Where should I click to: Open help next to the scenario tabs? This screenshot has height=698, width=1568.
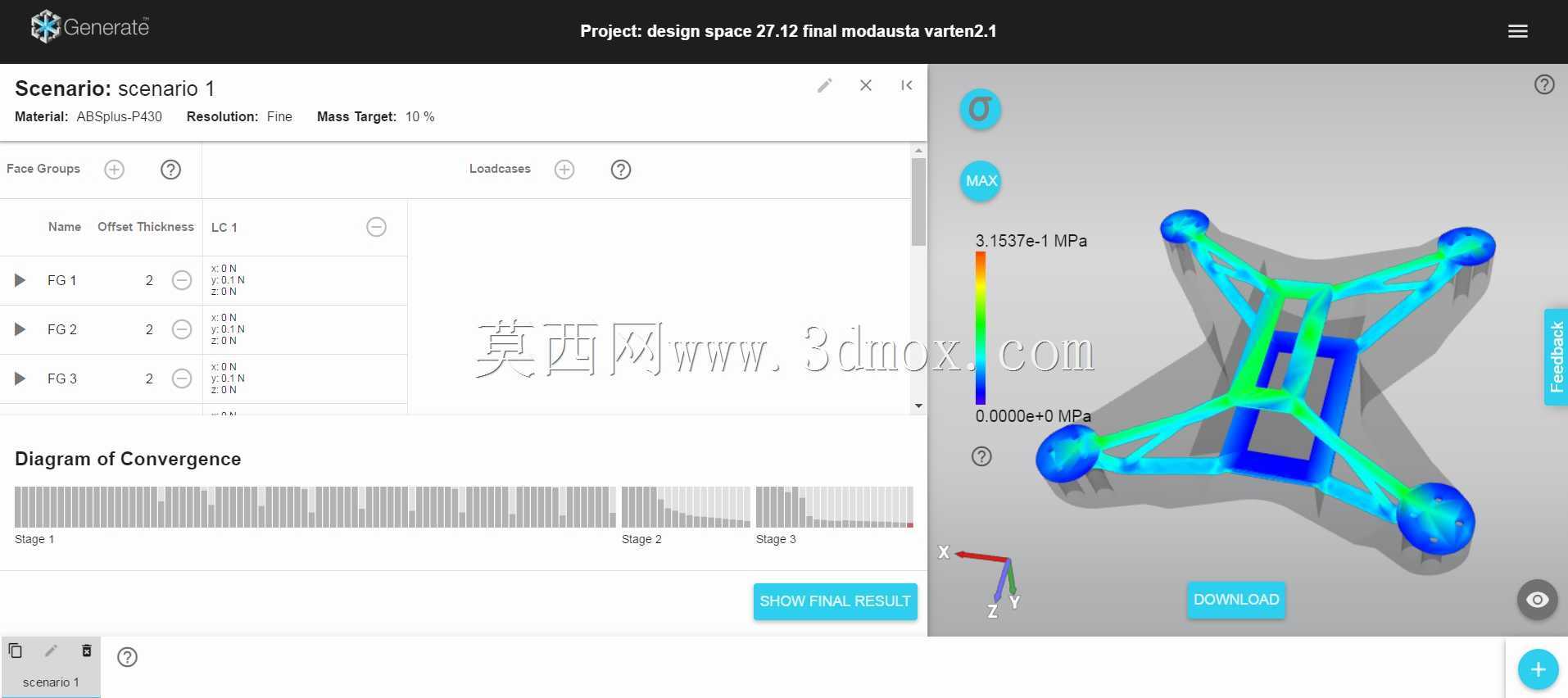click(x=127, y=657)
